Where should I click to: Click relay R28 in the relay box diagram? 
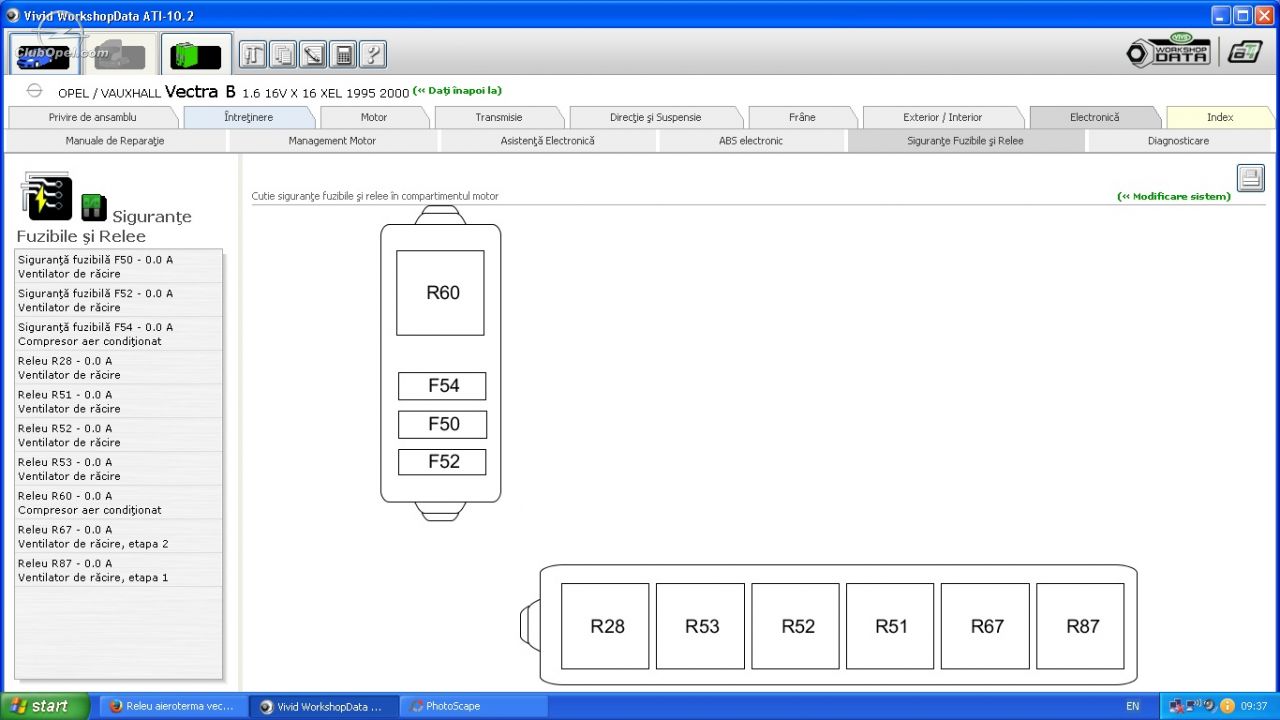(x=605, y=626)
